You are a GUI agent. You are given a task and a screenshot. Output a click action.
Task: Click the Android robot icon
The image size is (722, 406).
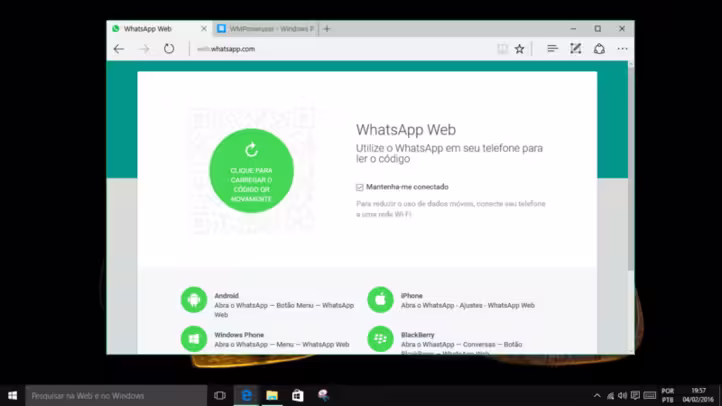coord(194,300)
